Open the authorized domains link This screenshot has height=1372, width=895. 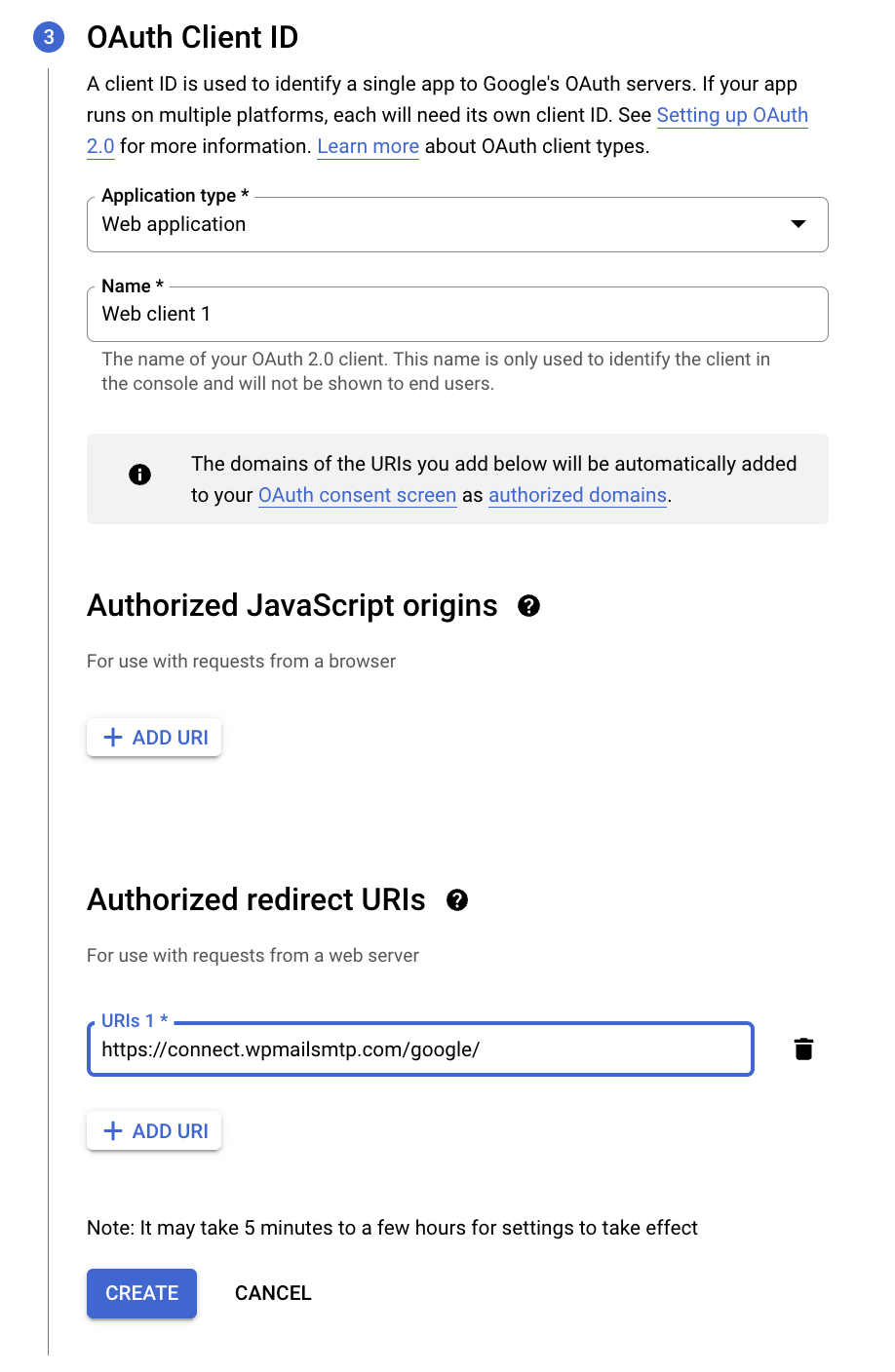(578, 495)
